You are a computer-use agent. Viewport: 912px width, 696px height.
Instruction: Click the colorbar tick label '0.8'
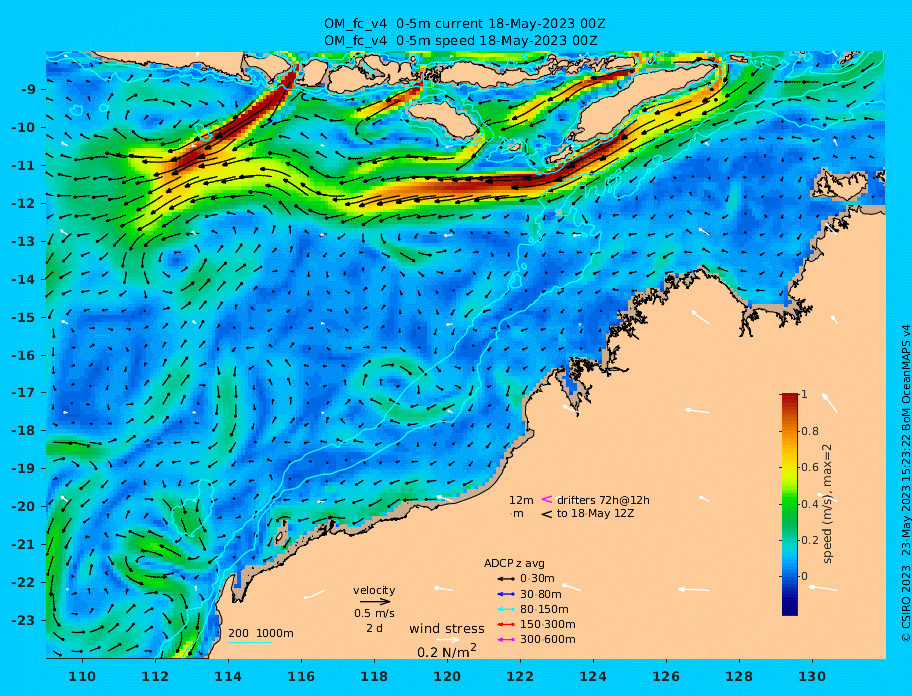810,431
